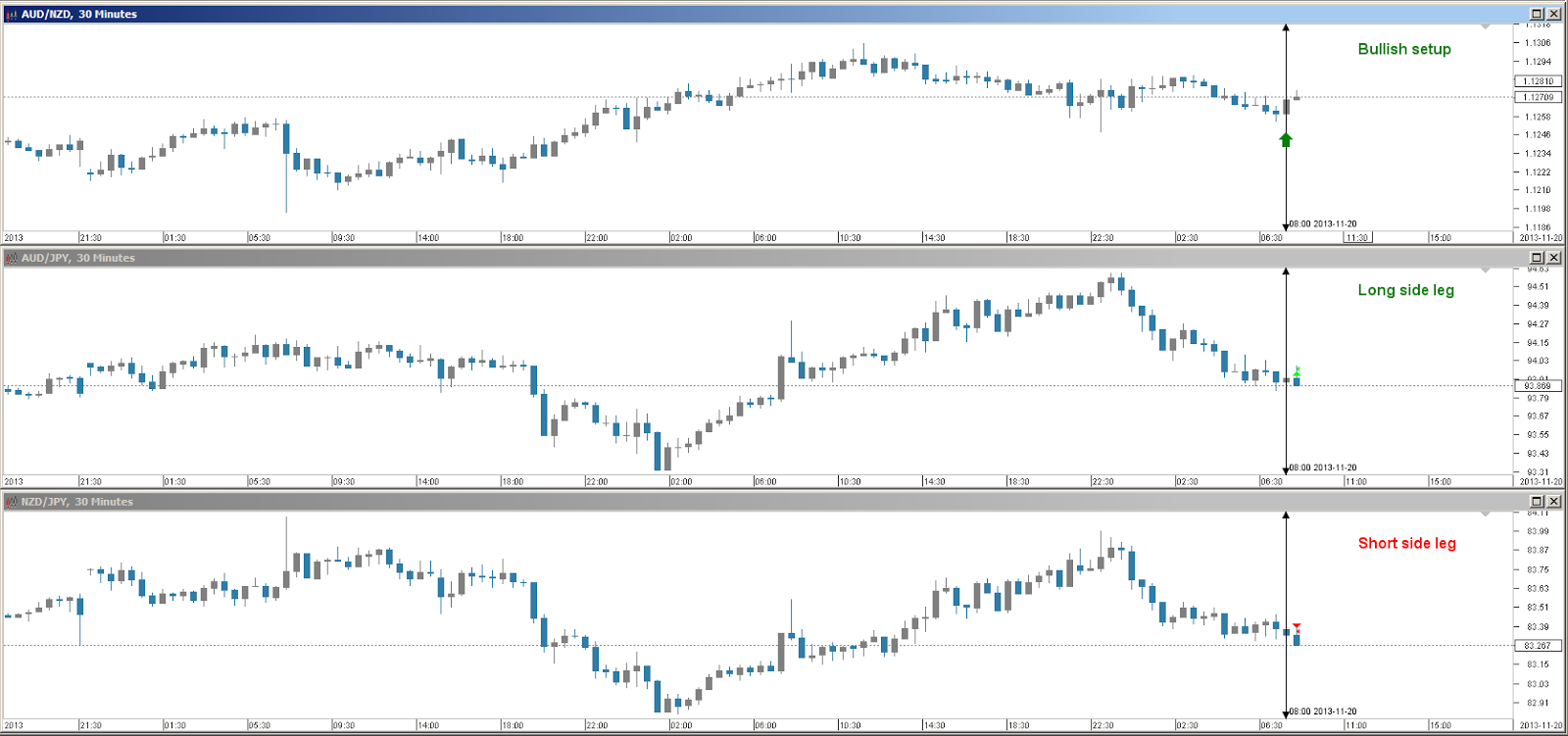Click the boxed 11:30 time label
Screen dimensions: 1568x736
pos(1357,238)
